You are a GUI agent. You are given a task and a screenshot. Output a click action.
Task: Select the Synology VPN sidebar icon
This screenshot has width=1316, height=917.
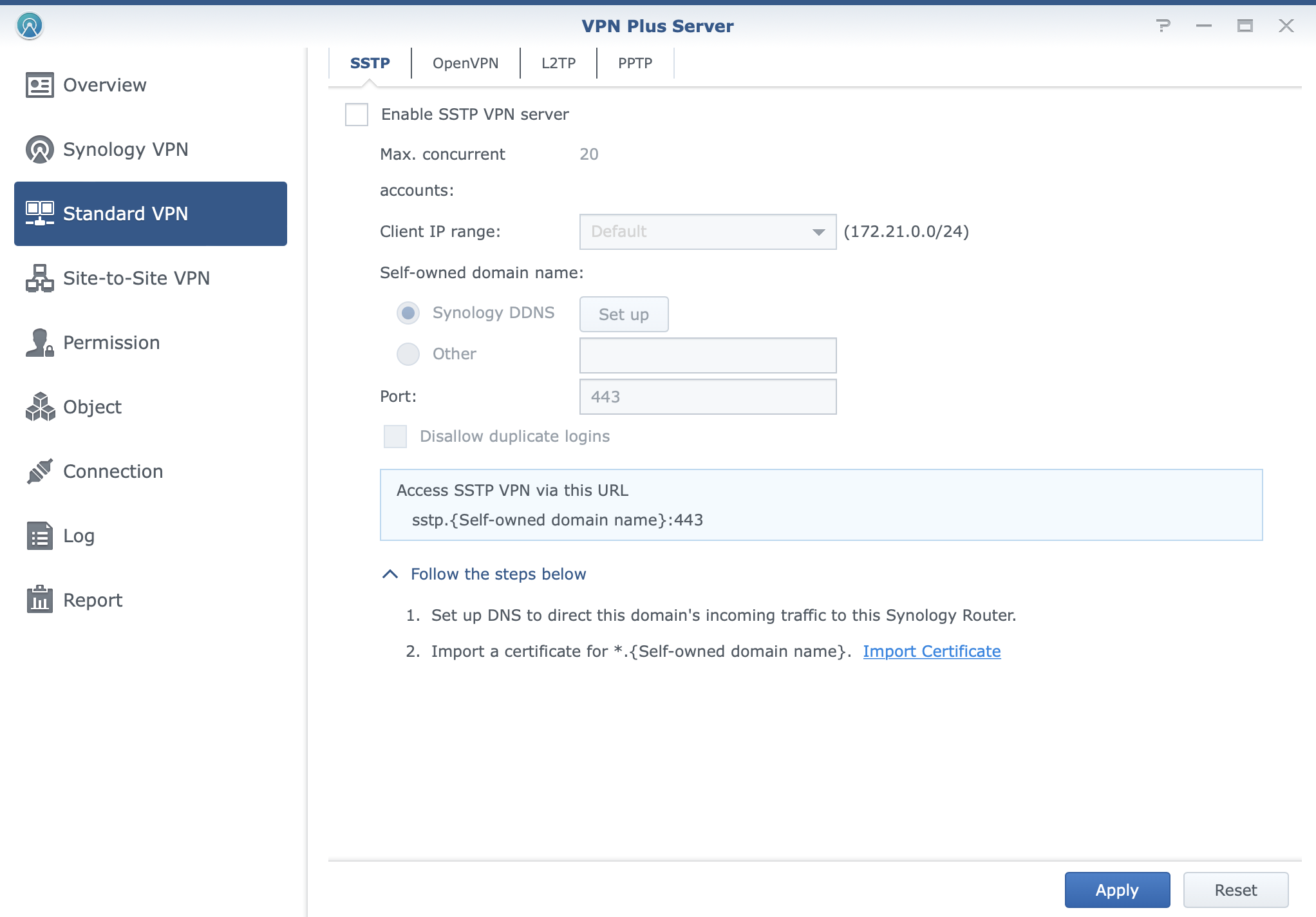point(39,149)
